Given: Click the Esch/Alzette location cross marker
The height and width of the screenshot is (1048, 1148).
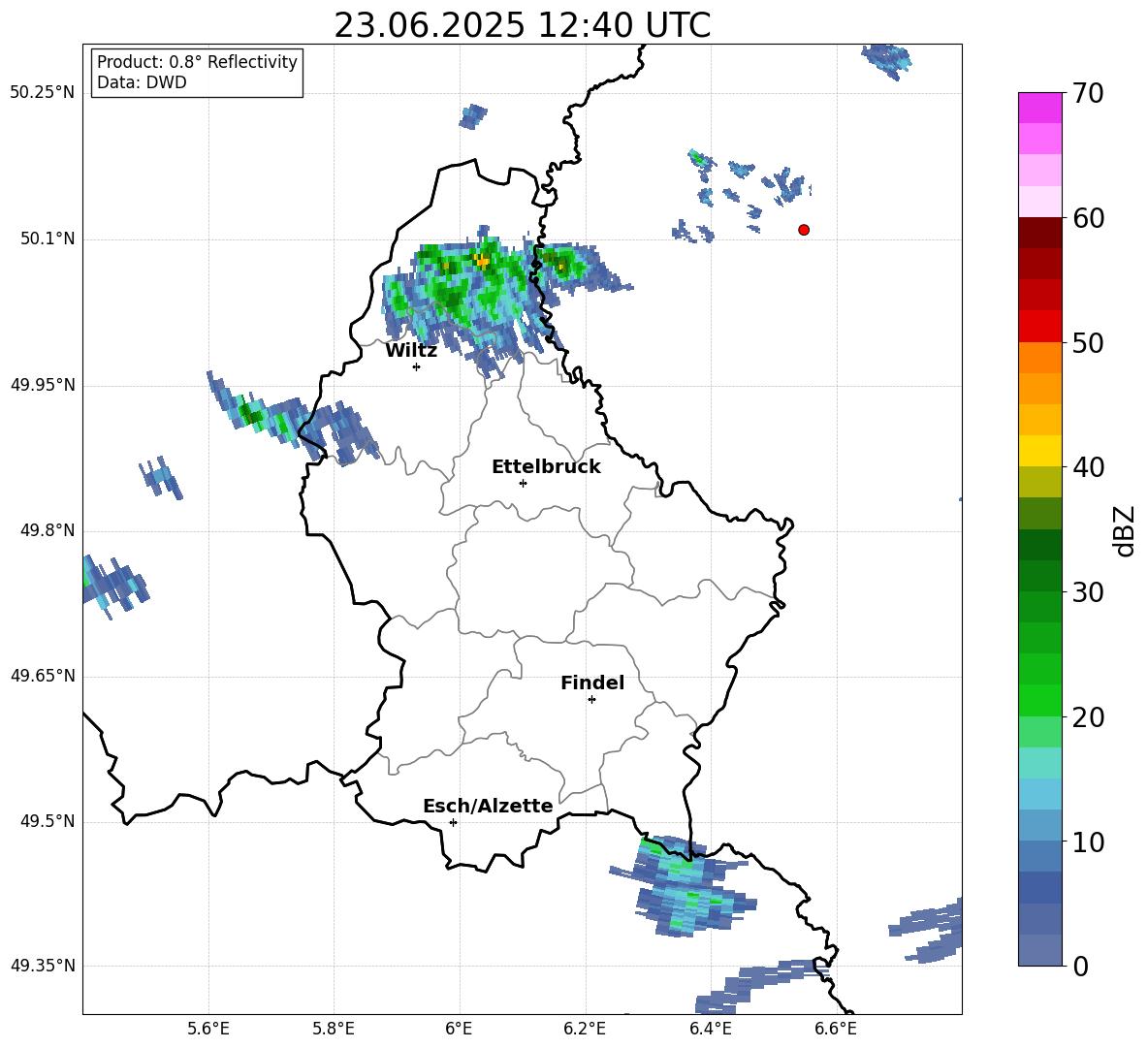Looking at the screenshot, I should coord(453,822).
